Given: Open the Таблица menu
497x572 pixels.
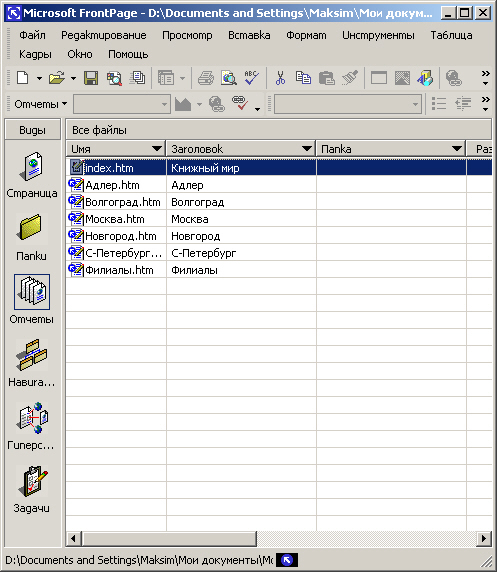Looking at the screenshot, I should [451, 35].
